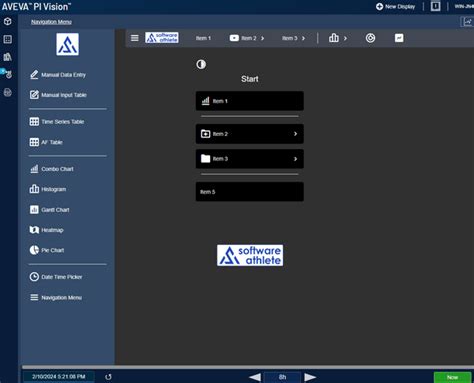Expand Item 2 in the top navigation bar
Screen dimensions: 474x383
coord(247,38)
